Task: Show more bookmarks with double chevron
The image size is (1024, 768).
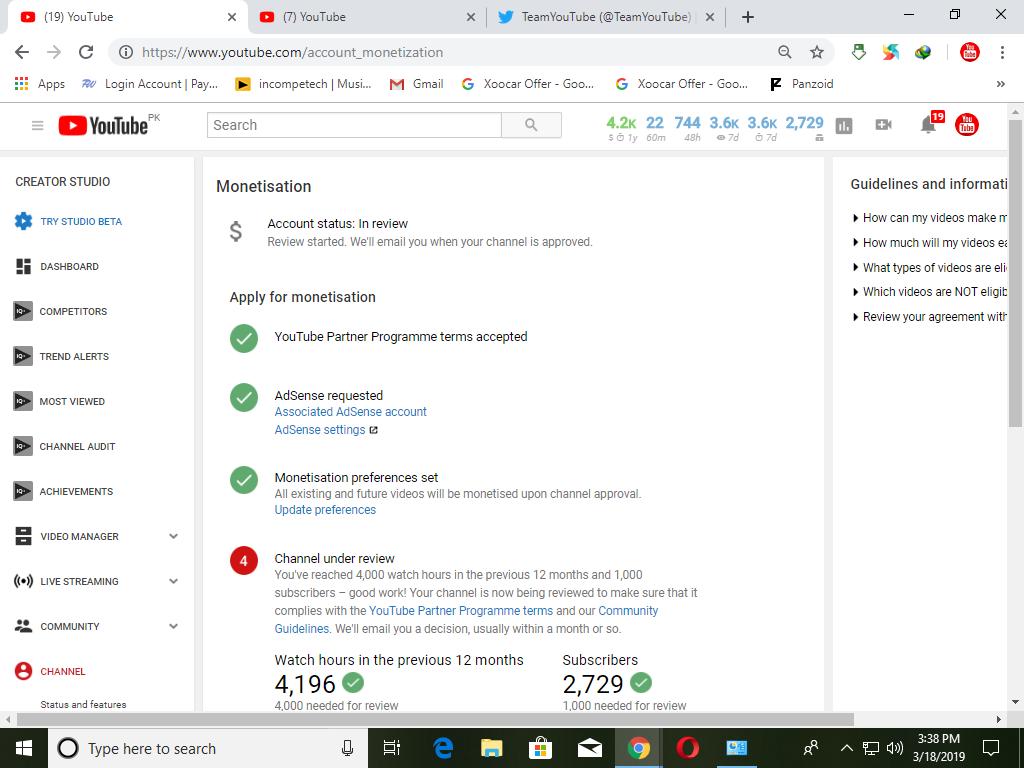Action: pos(1000,84)
